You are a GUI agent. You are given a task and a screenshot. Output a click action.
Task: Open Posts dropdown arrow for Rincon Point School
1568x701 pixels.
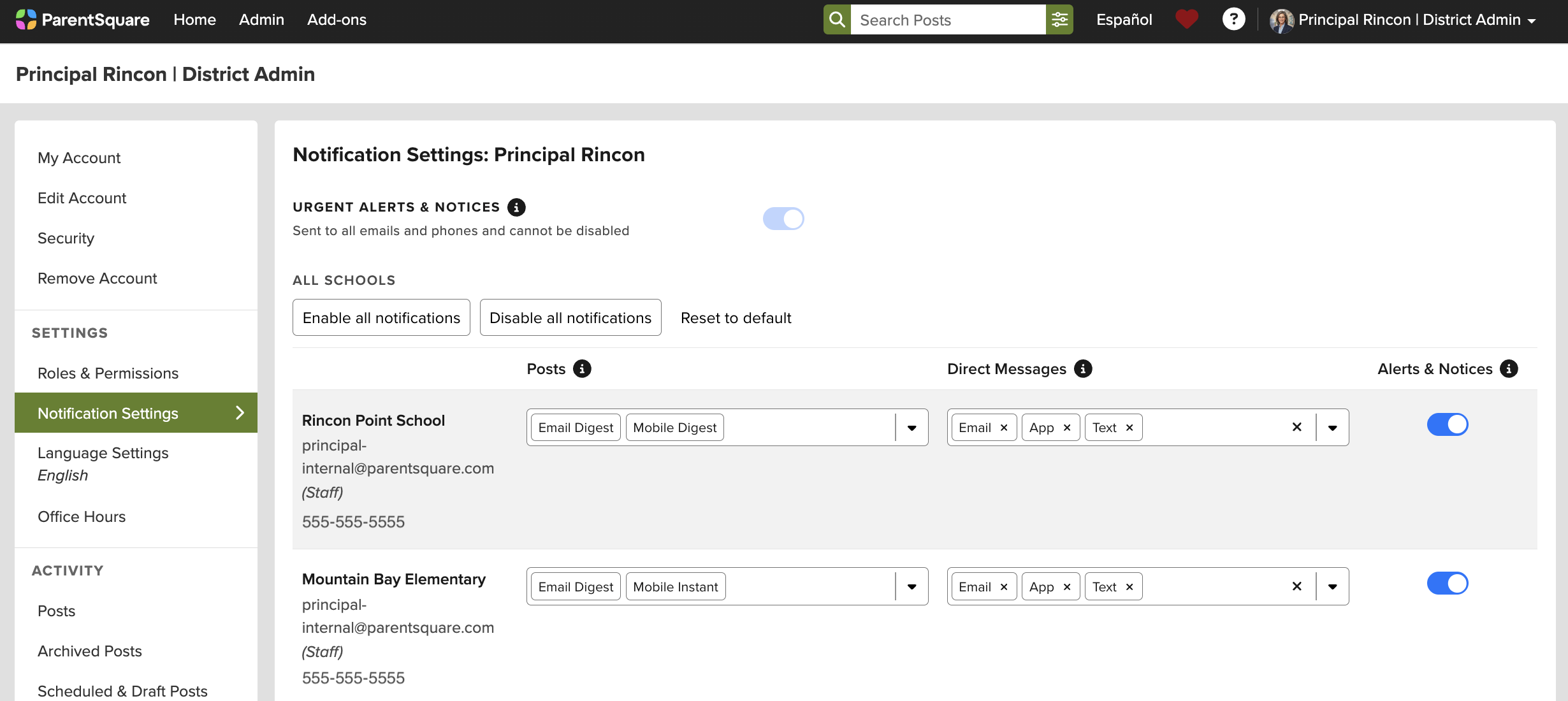tap(912, 428)
